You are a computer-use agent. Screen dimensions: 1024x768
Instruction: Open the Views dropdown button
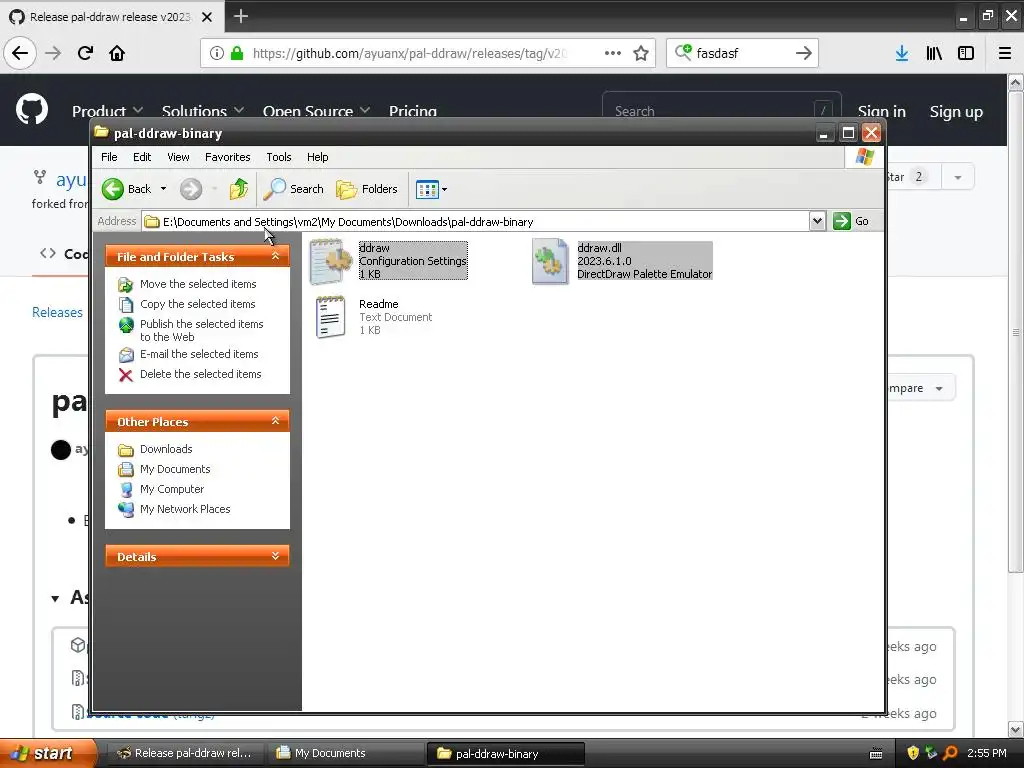(x=431, y=189)
